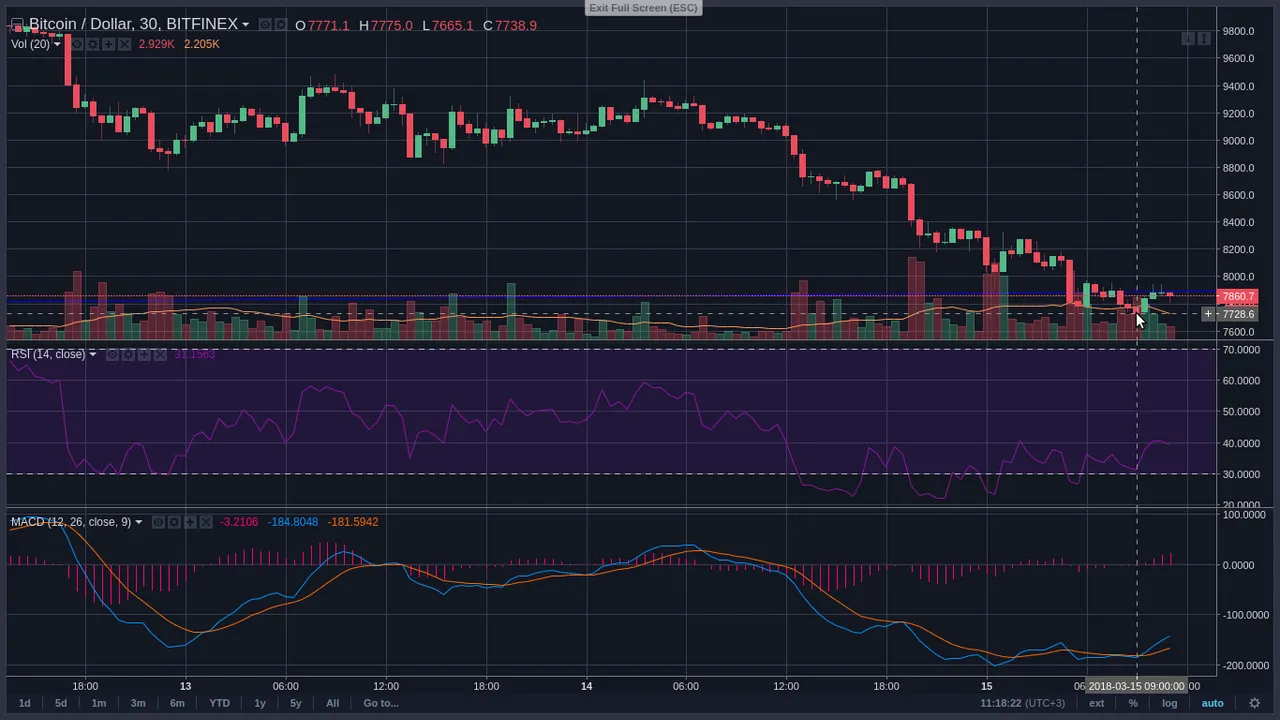Toggle visibility of the Vol indicator
The width and height of the screenshot is (1280, 720).
pyautogui.click(x=77, y=44)
